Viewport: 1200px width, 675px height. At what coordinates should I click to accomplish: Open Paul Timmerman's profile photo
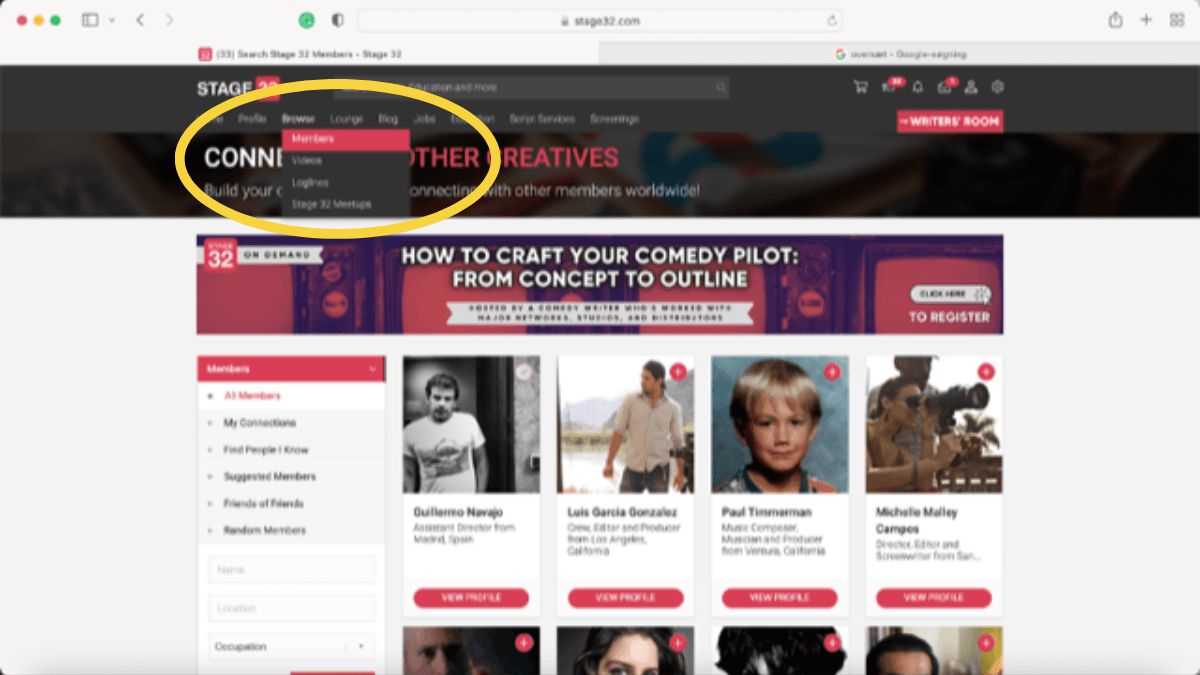[780, 425]
